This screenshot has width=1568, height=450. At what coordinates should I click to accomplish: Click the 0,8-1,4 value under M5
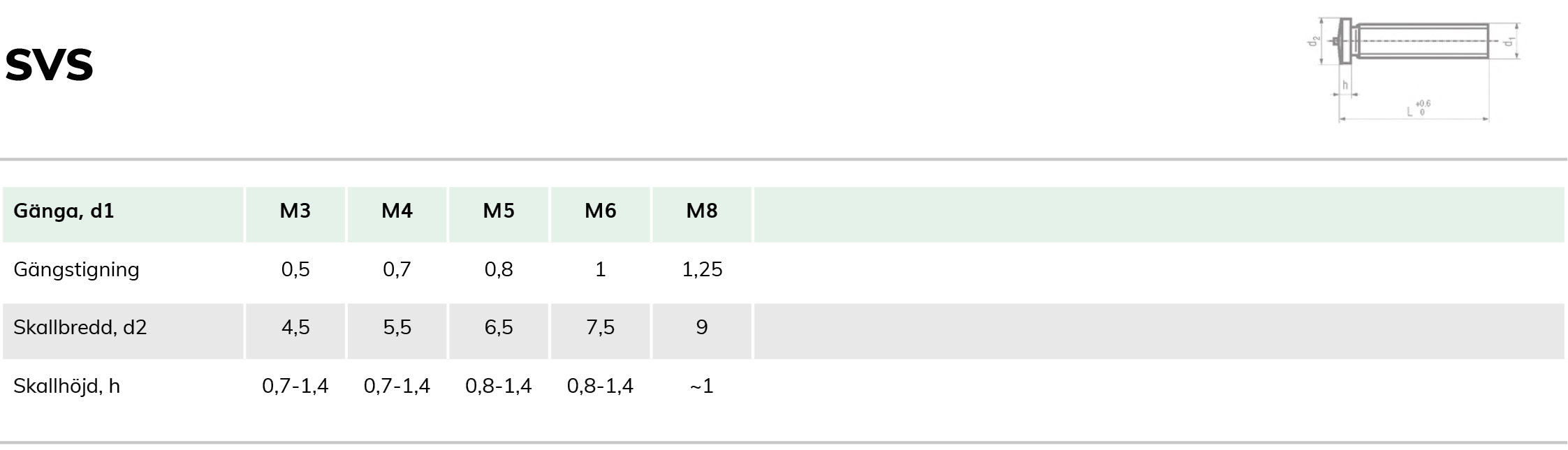[x=499, y=386]
